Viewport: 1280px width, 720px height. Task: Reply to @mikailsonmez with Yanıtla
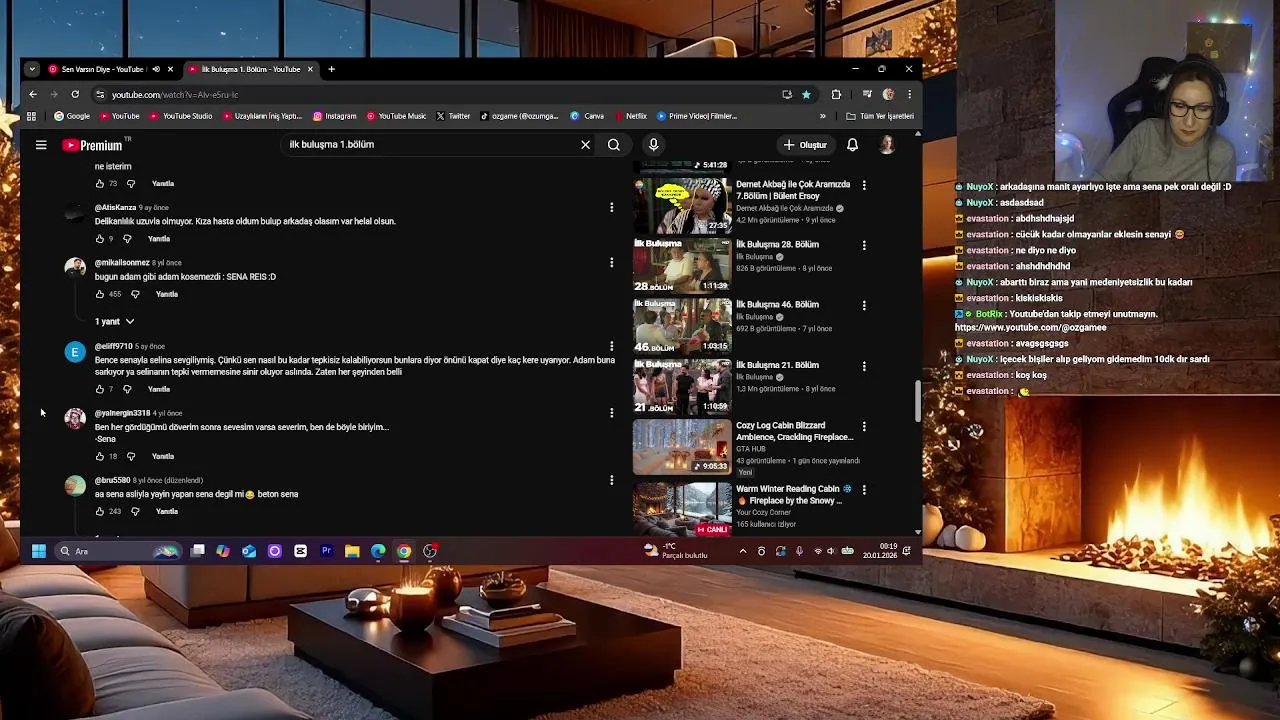(x=167, y=294)
